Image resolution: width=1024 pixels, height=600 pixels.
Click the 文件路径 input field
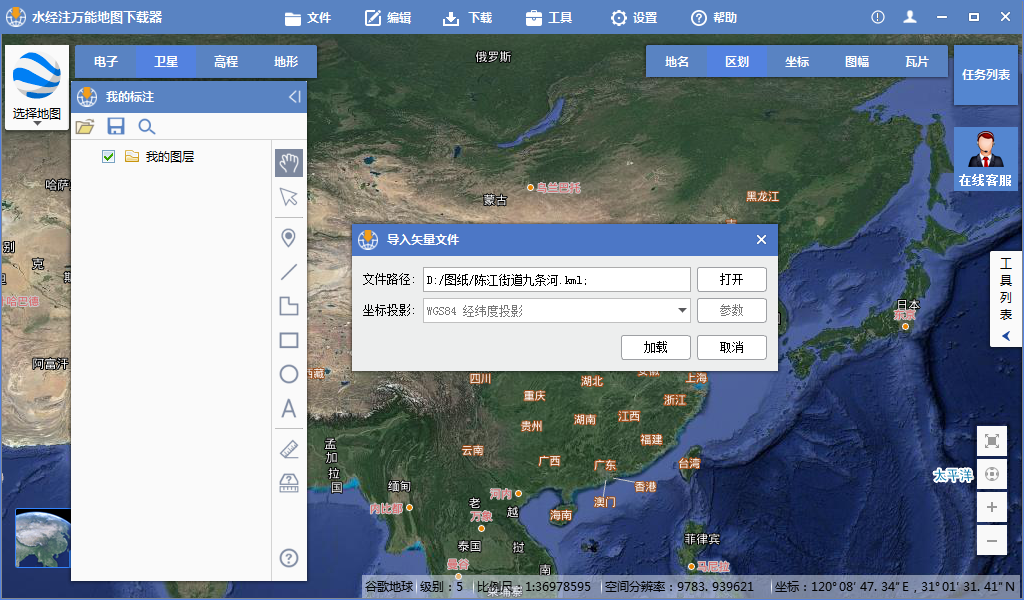click(x=556, y=279)
